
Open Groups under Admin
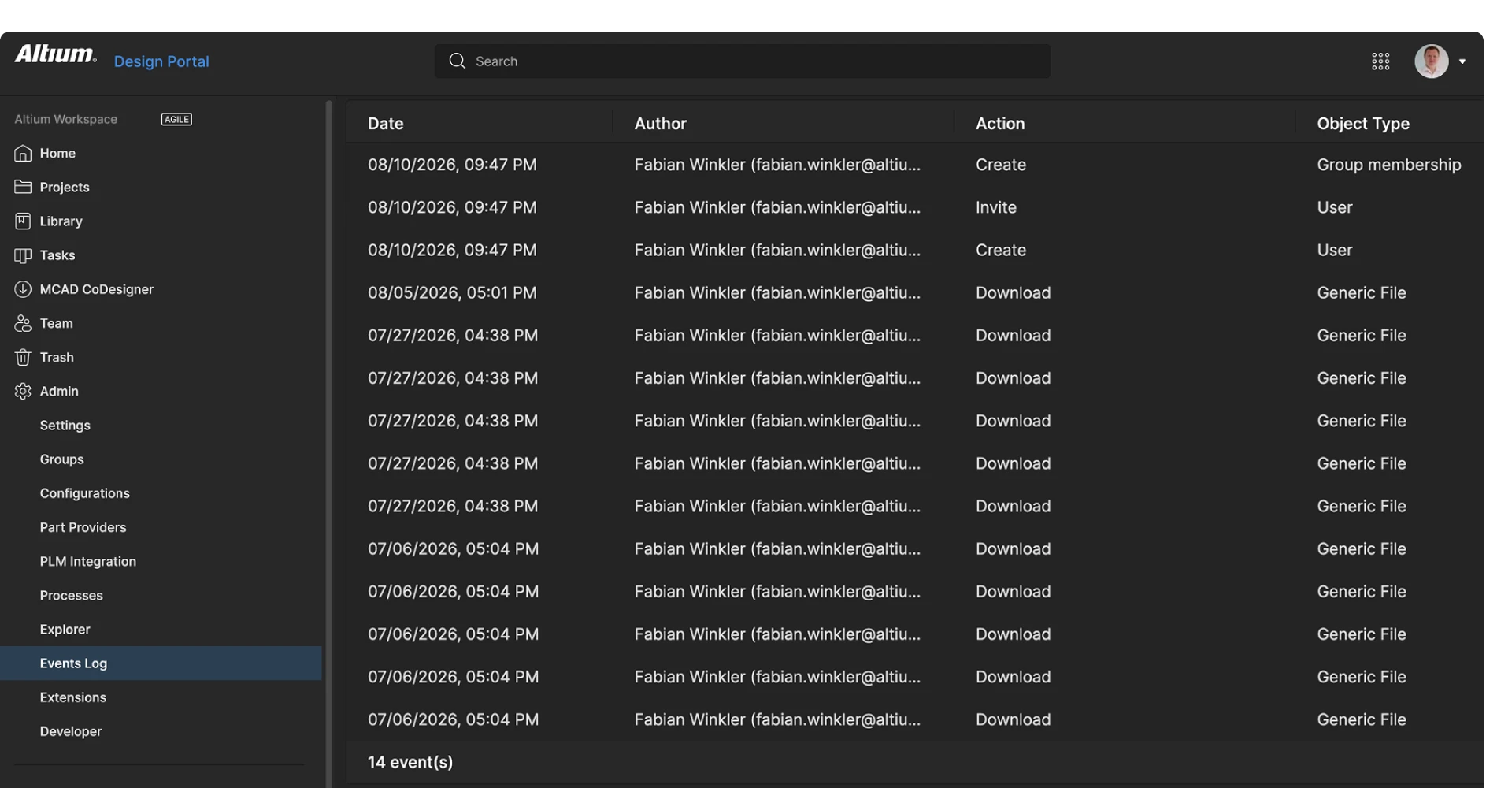click(x=62, y=459)
